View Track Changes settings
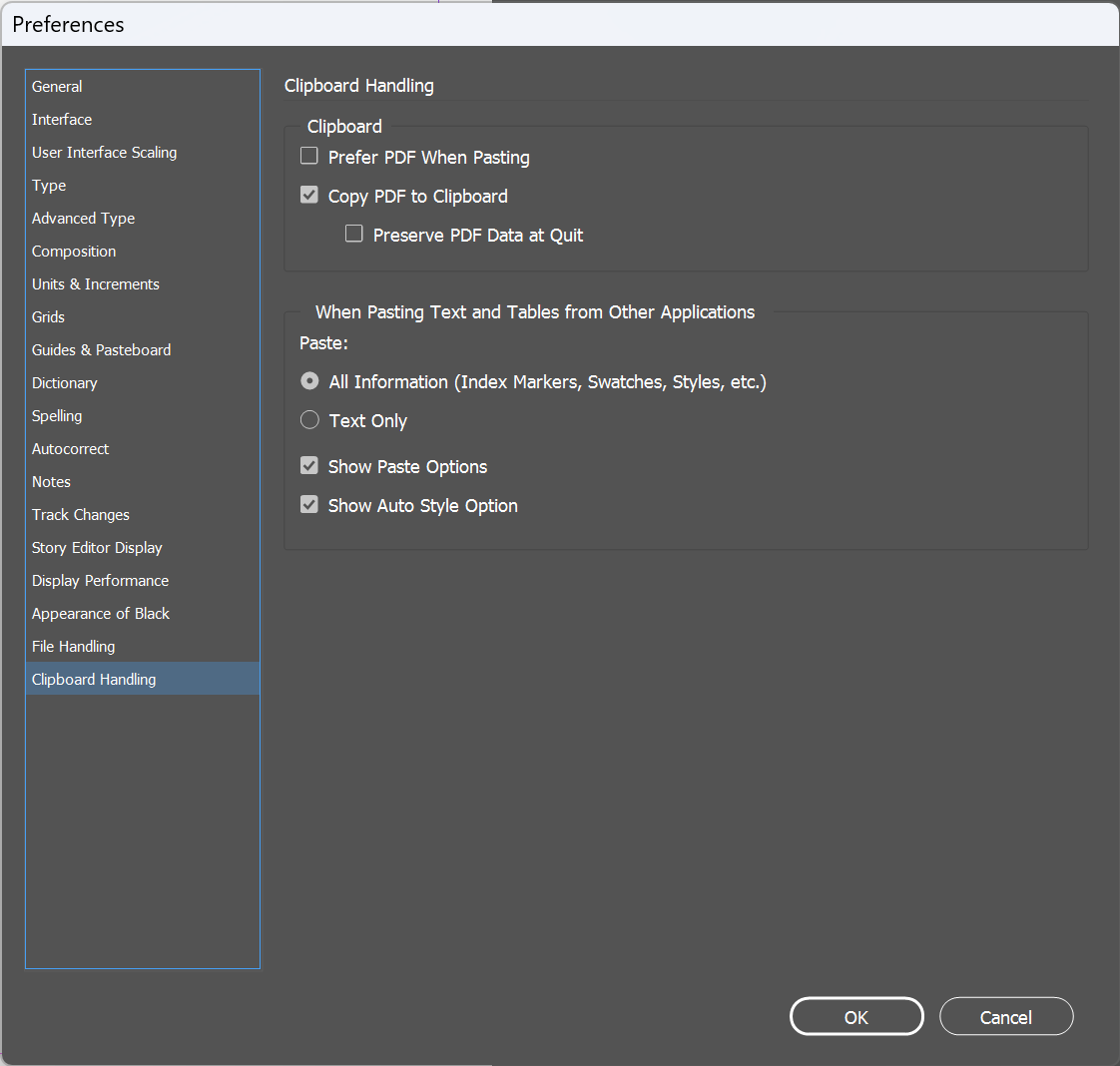Image resolution: width=1120 pixels, height=1066 pixels. [81, 514]
